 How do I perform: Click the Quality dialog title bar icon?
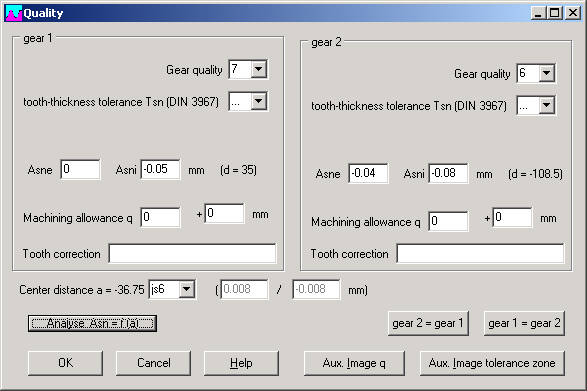click(13, 13)
